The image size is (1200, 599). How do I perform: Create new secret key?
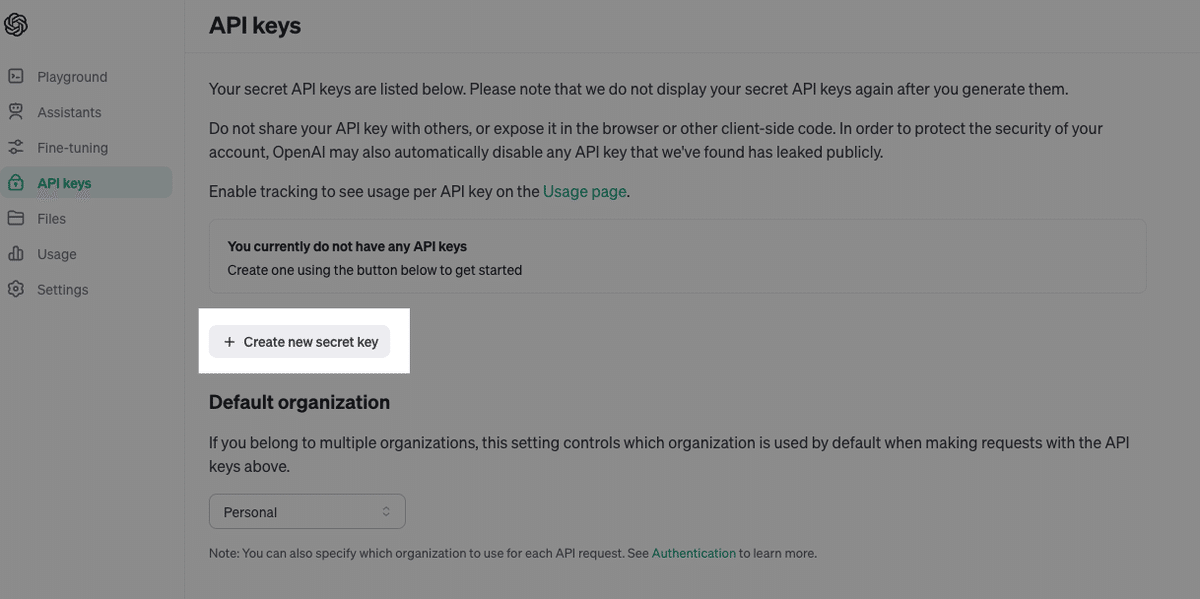(x=300, y=342)
